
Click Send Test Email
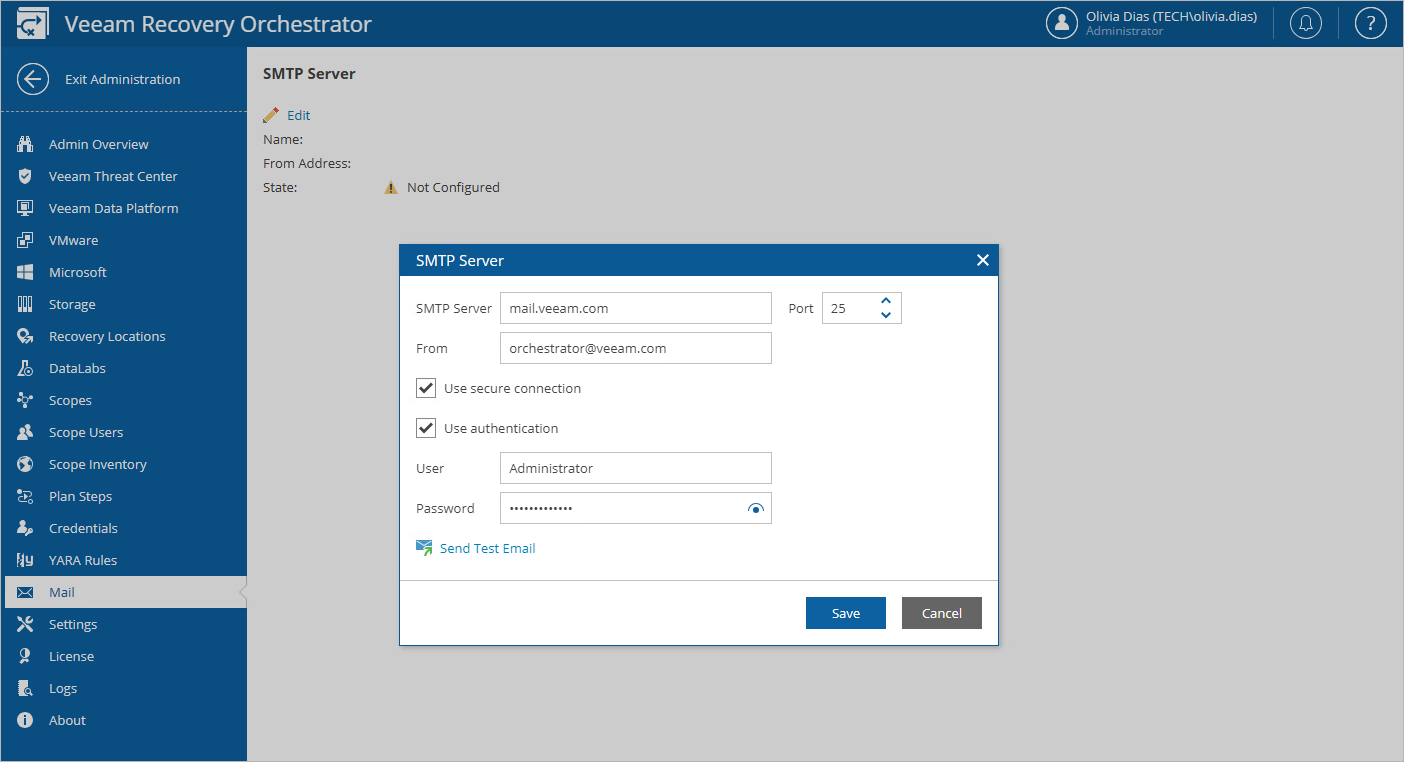click(x=487, y=548)
